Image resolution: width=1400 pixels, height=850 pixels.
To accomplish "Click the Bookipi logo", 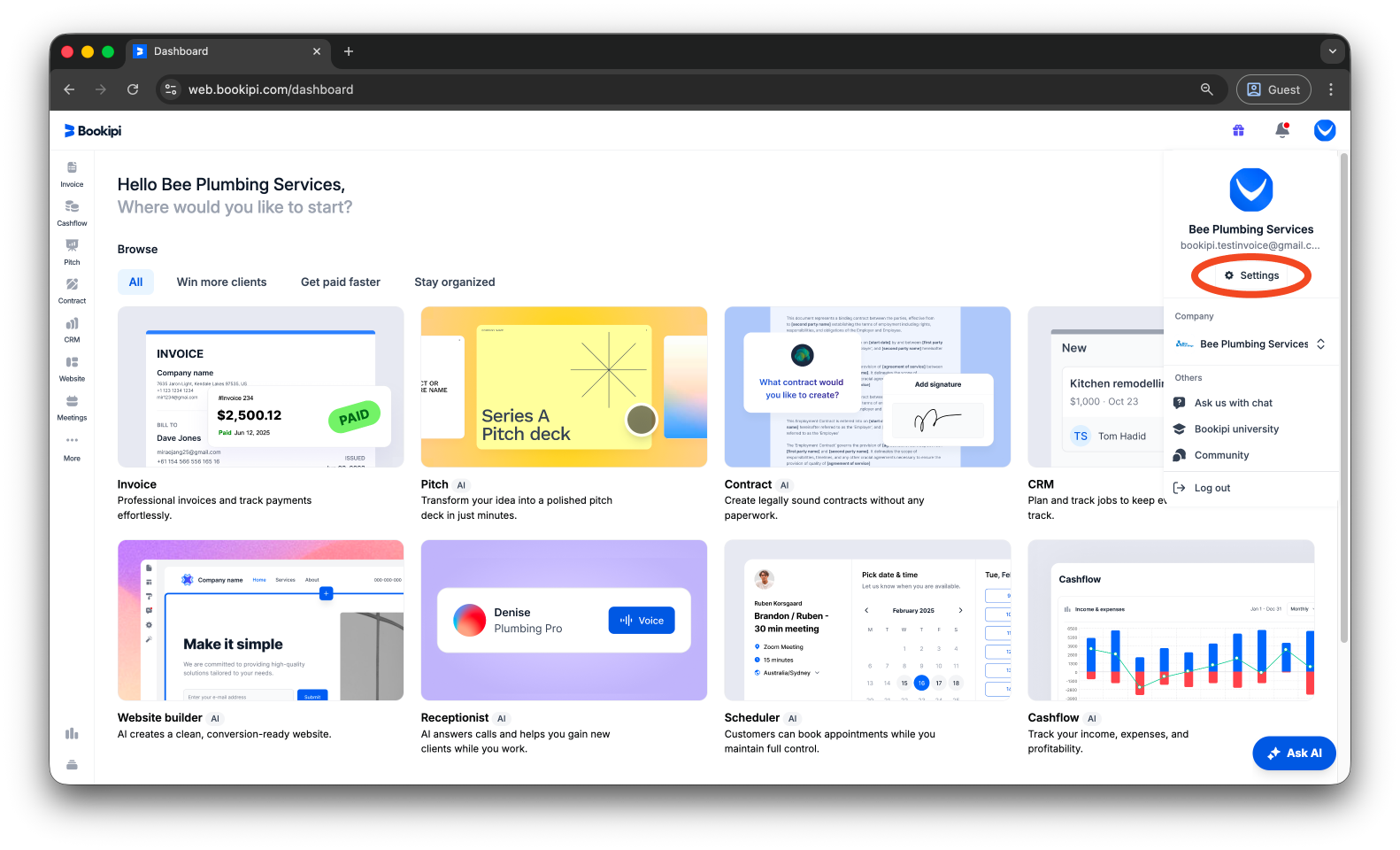I will point(93,131).
